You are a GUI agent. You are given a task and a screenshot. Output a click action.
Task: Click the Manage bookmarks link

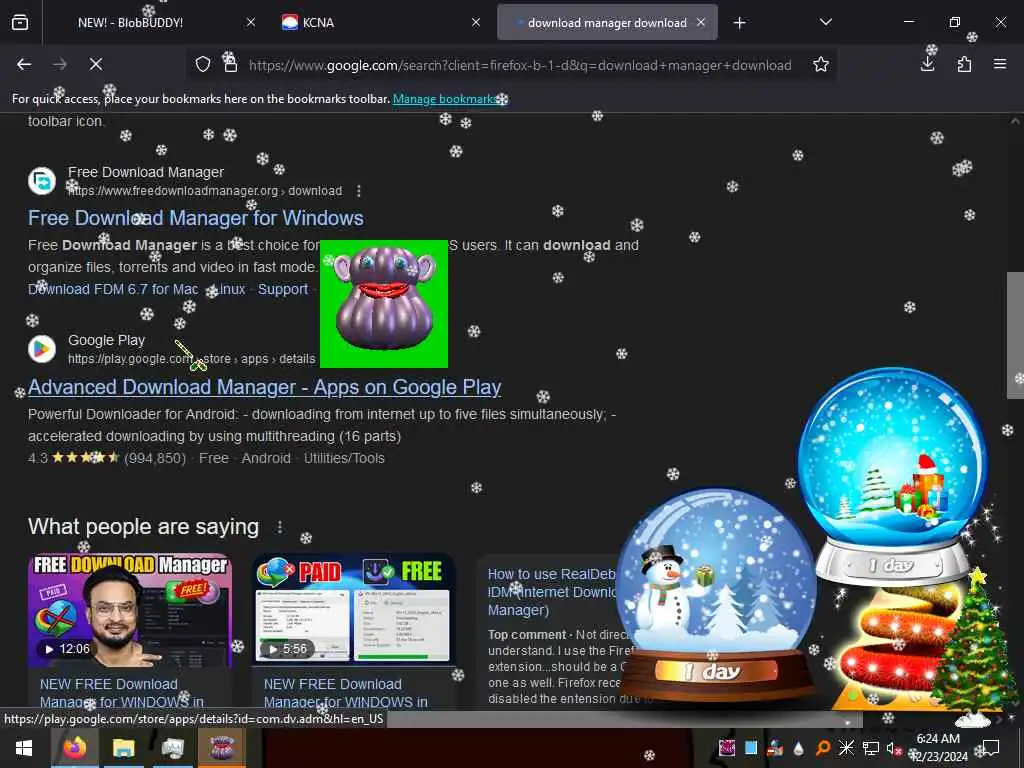point(445,99)
